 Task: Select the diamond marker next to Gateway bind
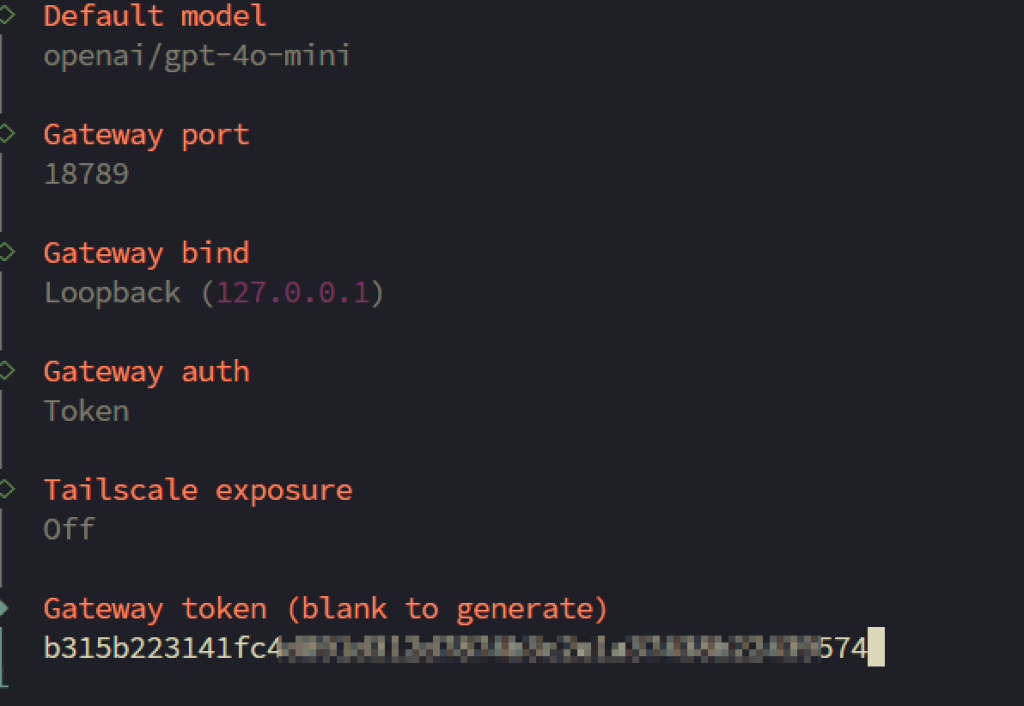point(7,251)
